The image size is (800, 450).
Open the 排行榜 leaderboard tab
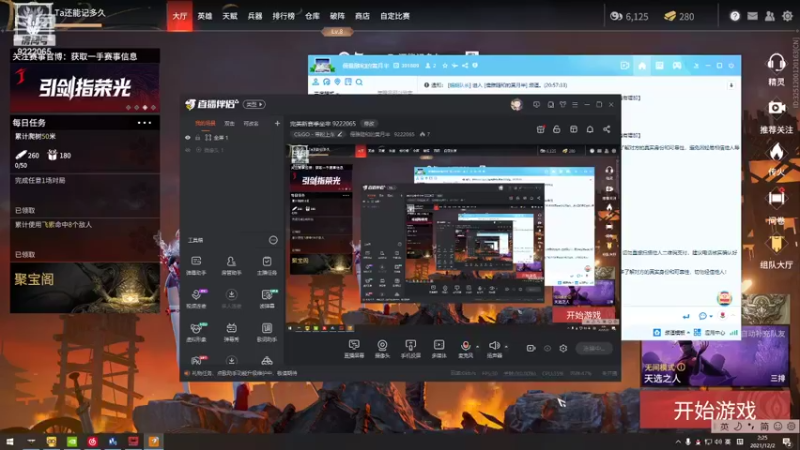[x=283, y=16]
